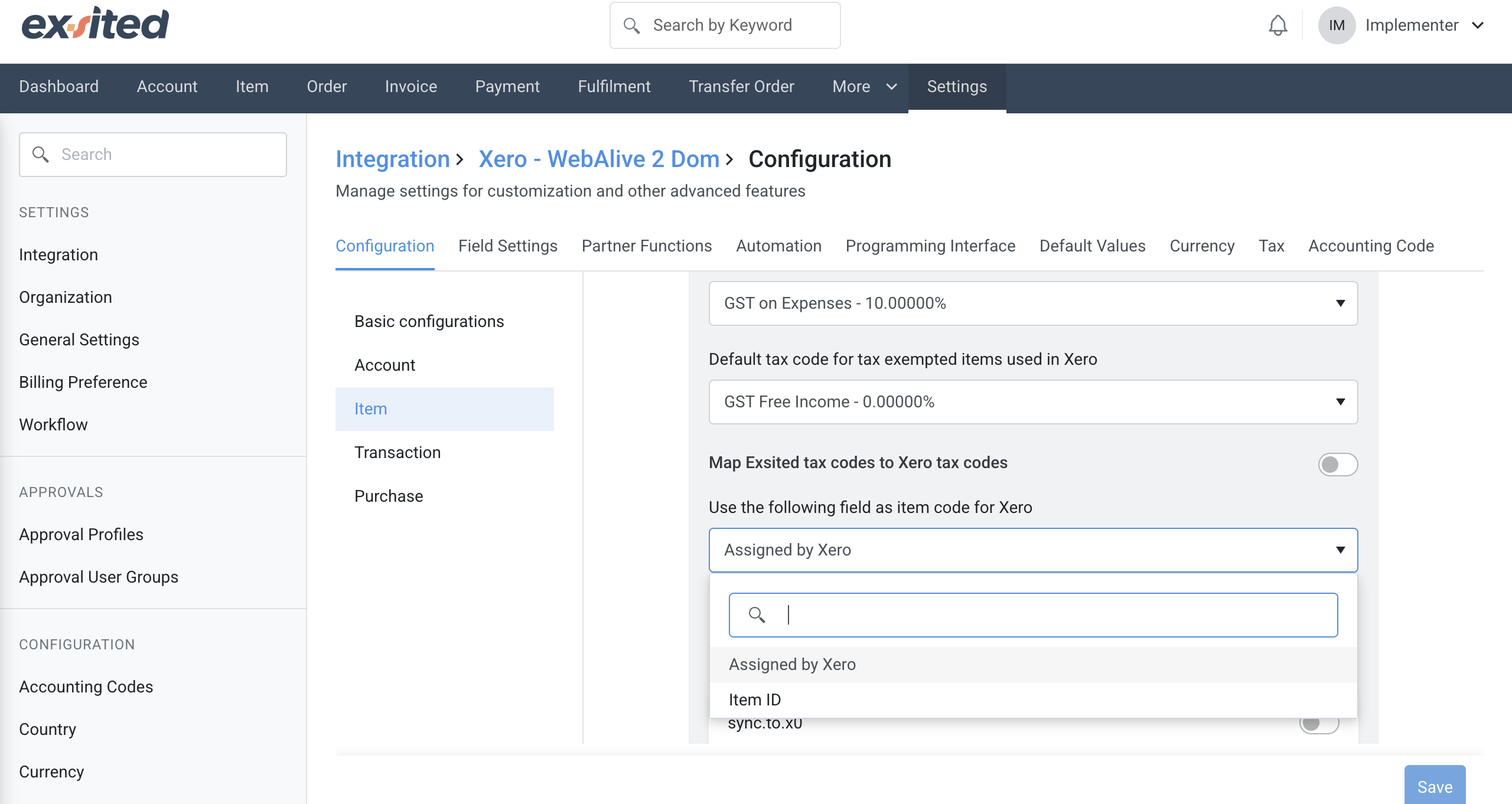Switch to the Configuration tab
The image size is (1512, 804).
[x=384, y=246]
